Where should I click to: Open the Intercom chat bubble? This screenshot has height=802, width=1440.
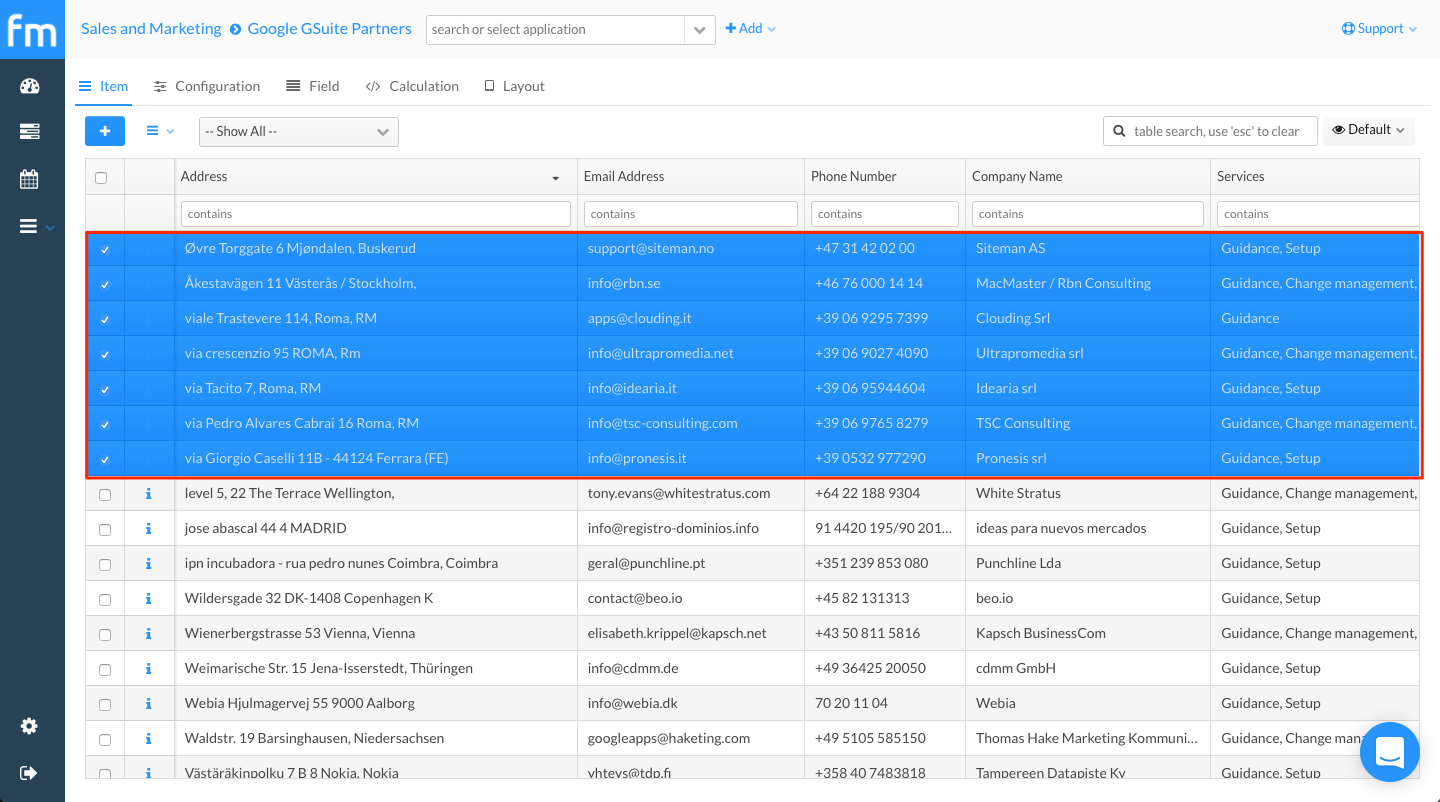pos(1390,752)
